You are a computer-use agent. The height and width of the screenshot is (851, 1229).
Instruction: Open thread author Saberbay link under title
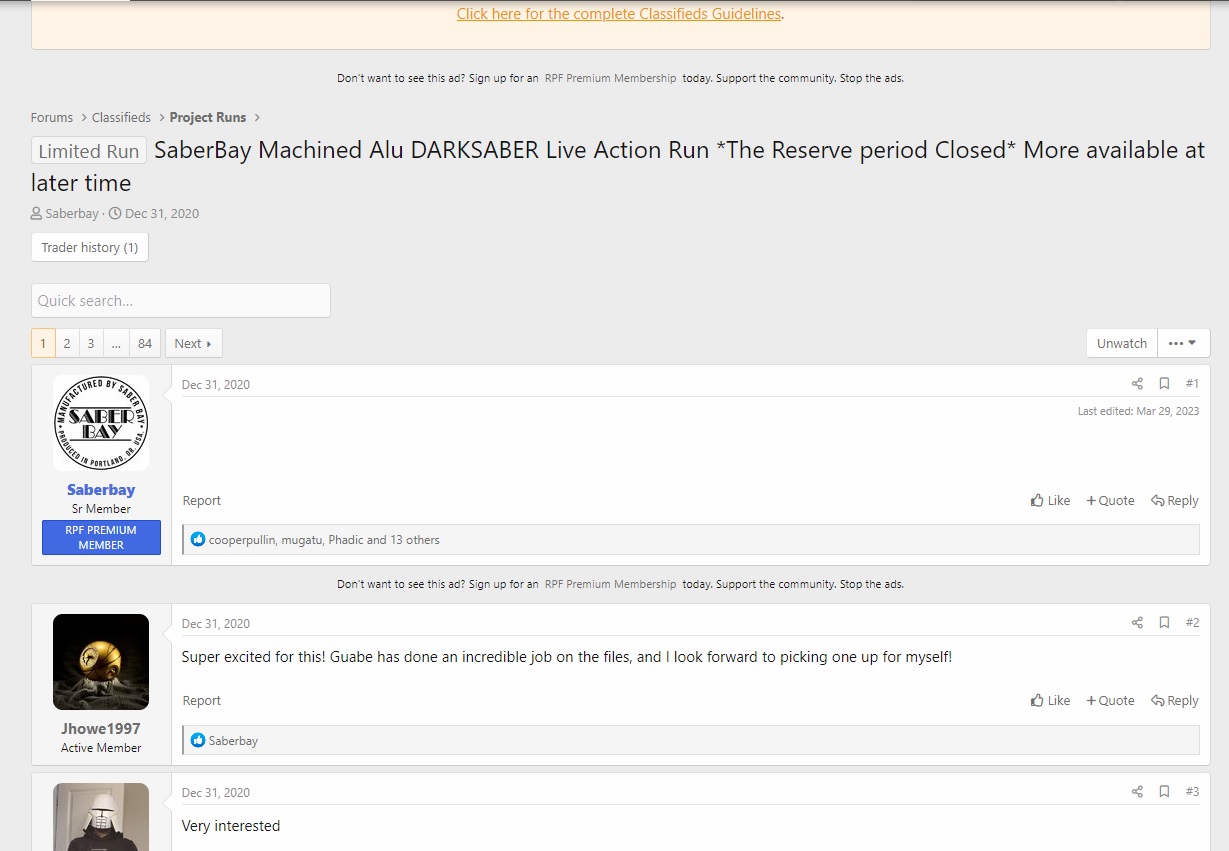coord(72,214)
